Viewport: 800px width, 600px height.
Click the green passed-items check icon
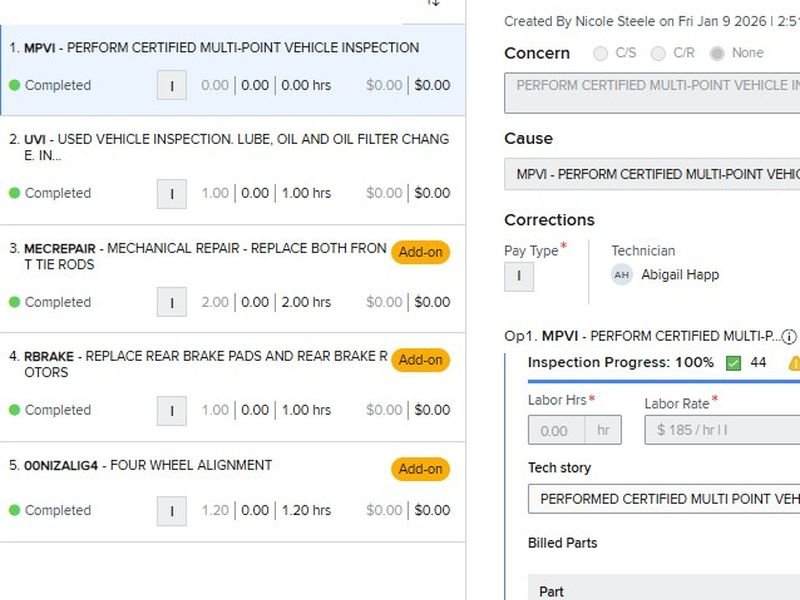733,362
